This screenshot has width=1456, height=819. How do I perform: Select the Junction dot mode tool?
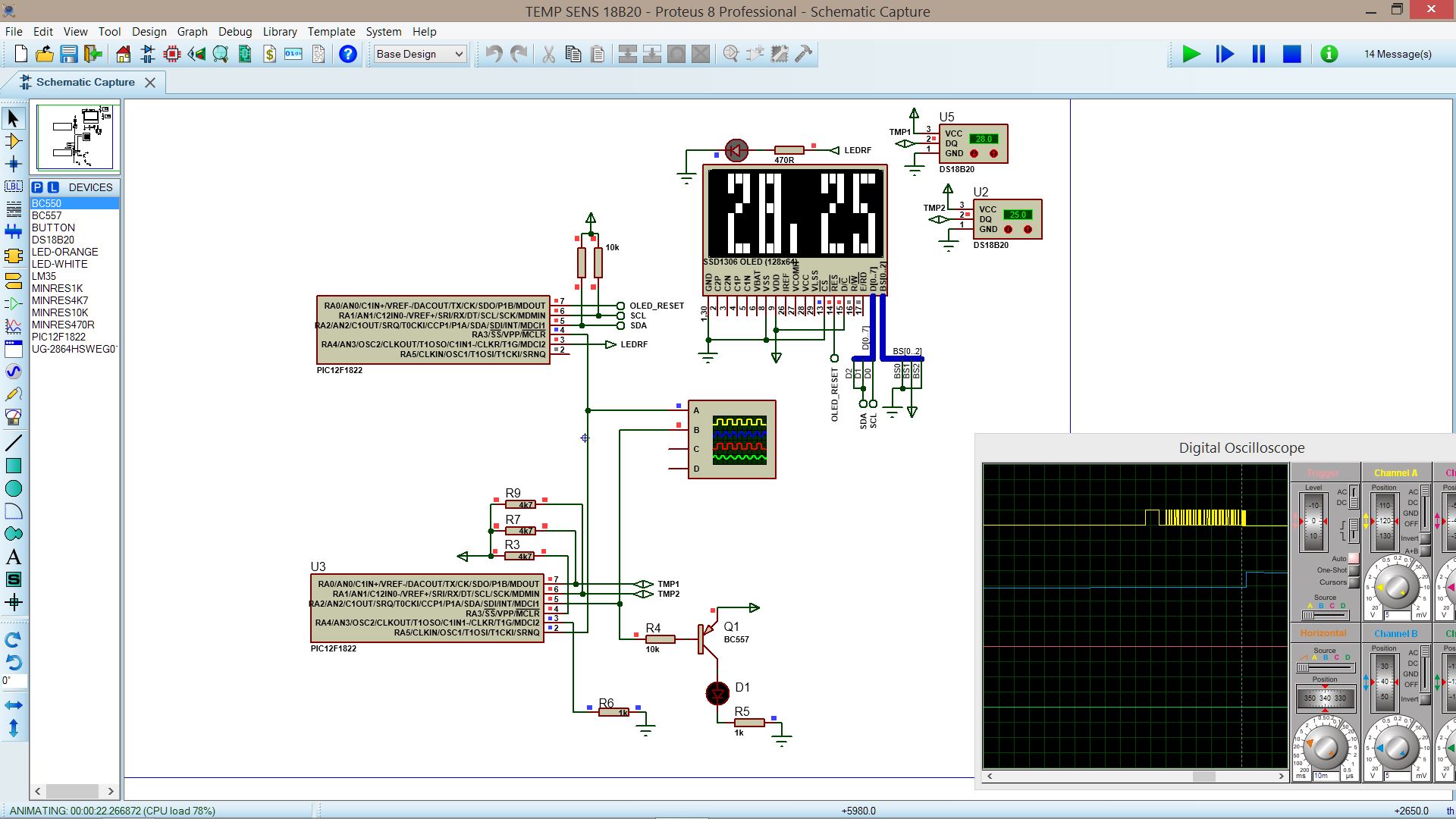point(13,164)
